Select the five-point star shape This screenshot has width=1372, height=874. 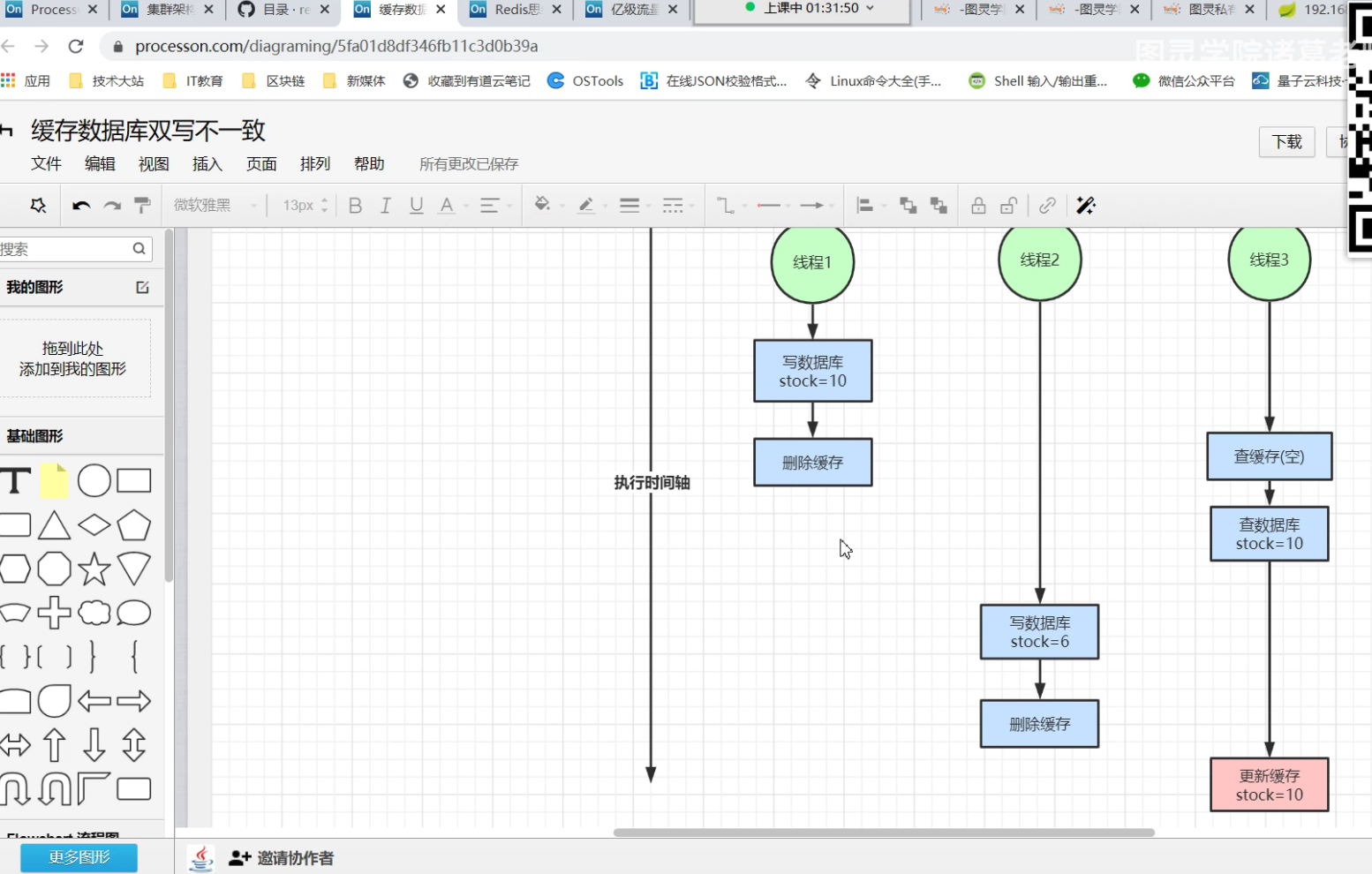pos(94,569)
